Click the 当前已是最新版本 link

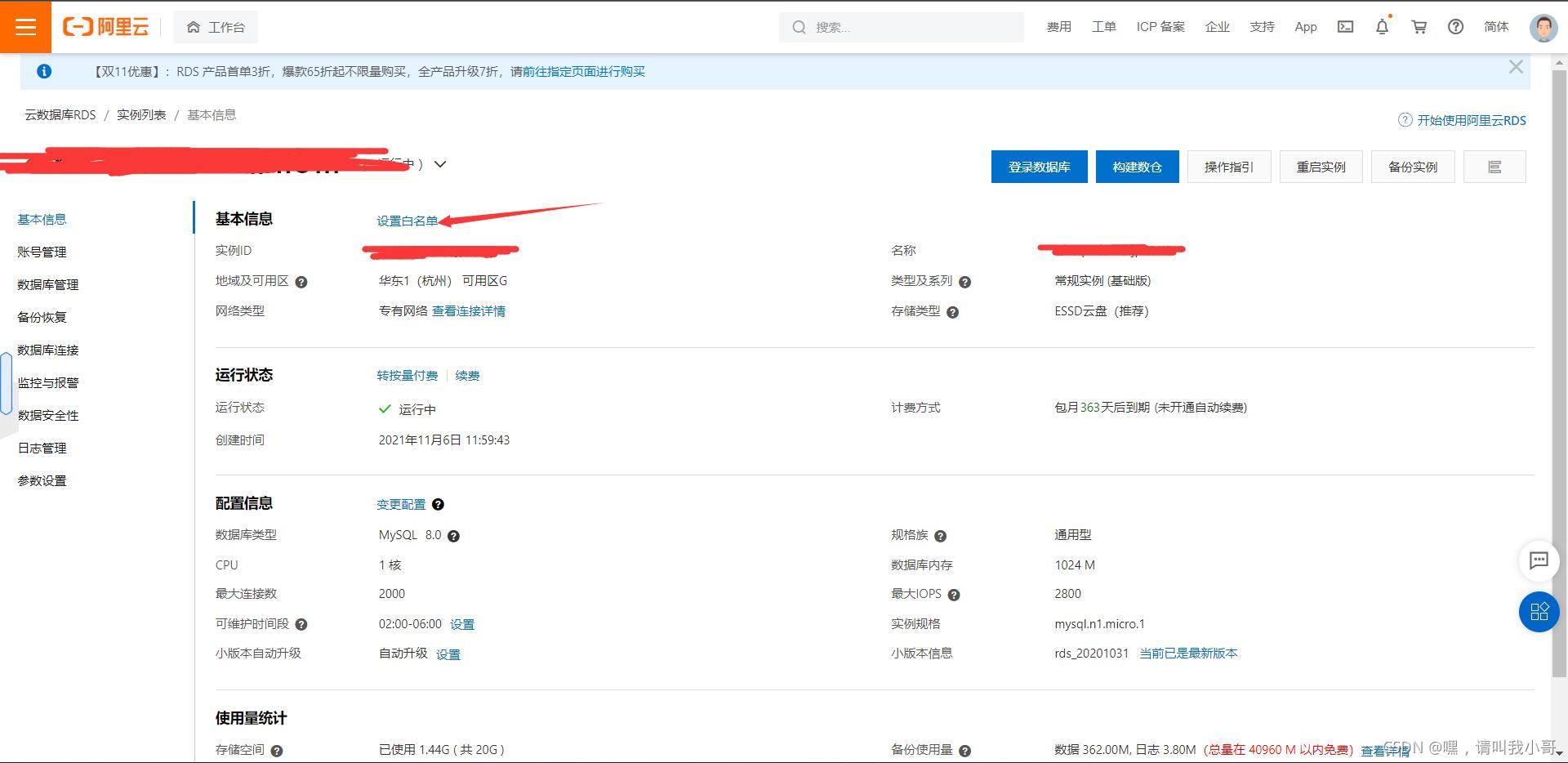click(1188, 654)
